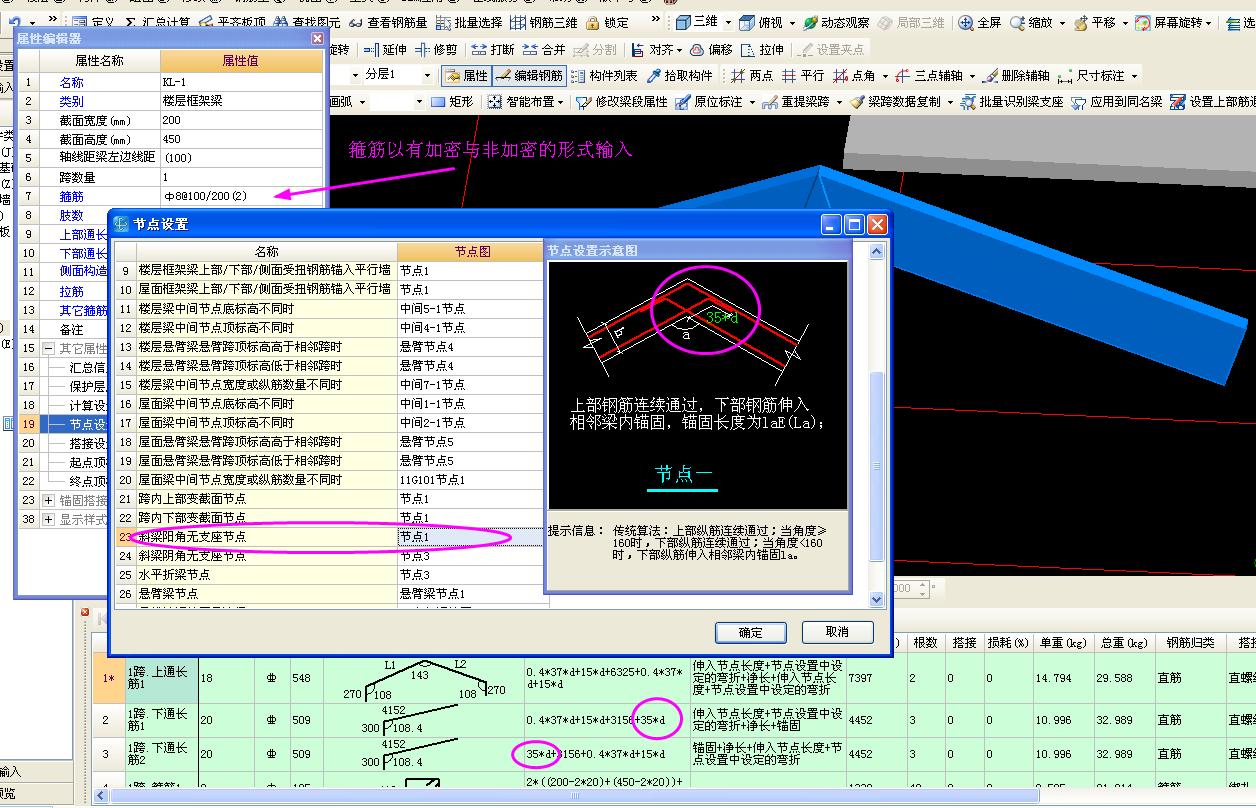Click the 拾取构件 picker tool
The height and width of the screenshot is (808, 1256).
coord(680,75)
